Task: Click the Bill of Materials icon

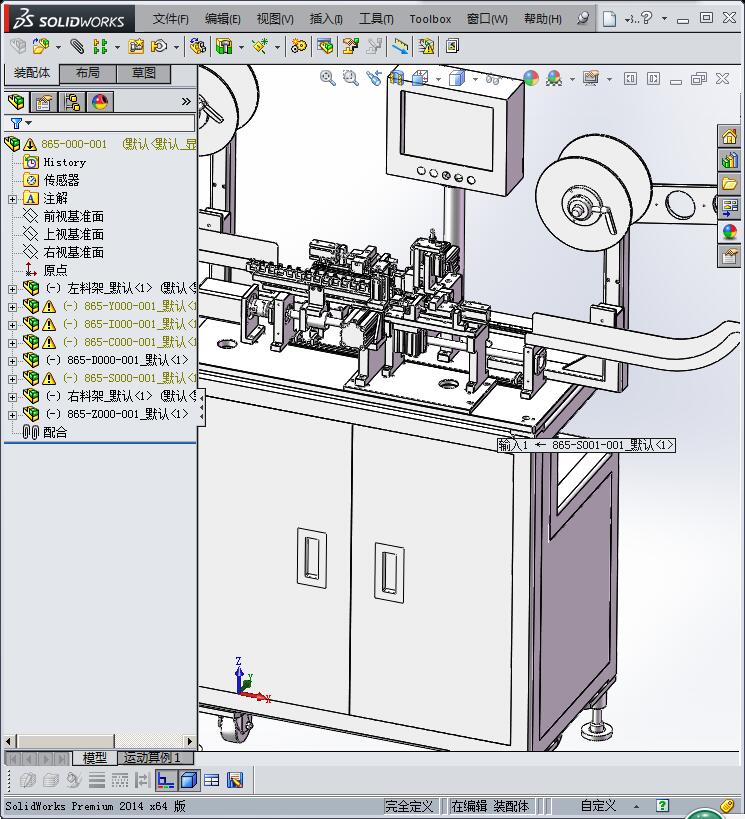Action: [x=325, y=46]
